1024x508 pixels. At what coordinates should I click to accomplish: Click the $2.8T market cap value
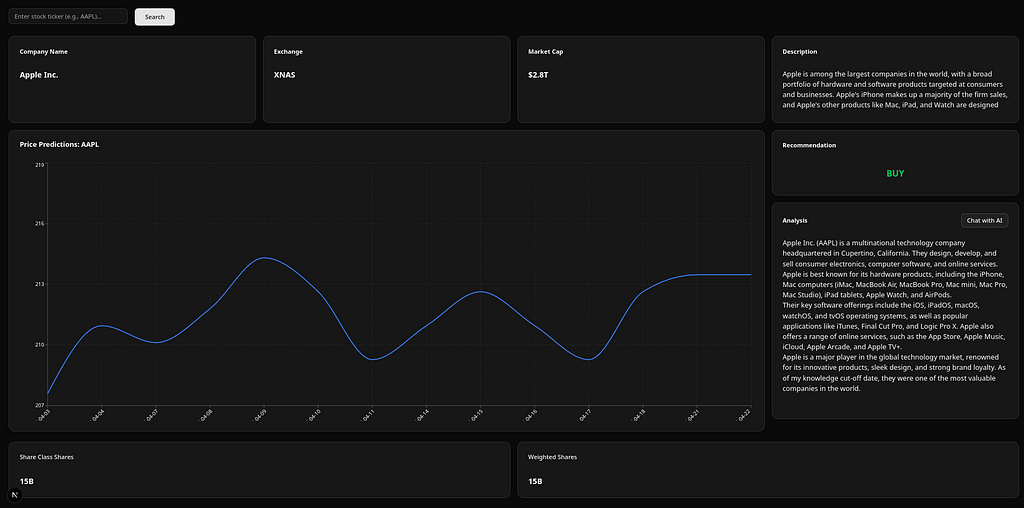538,75
